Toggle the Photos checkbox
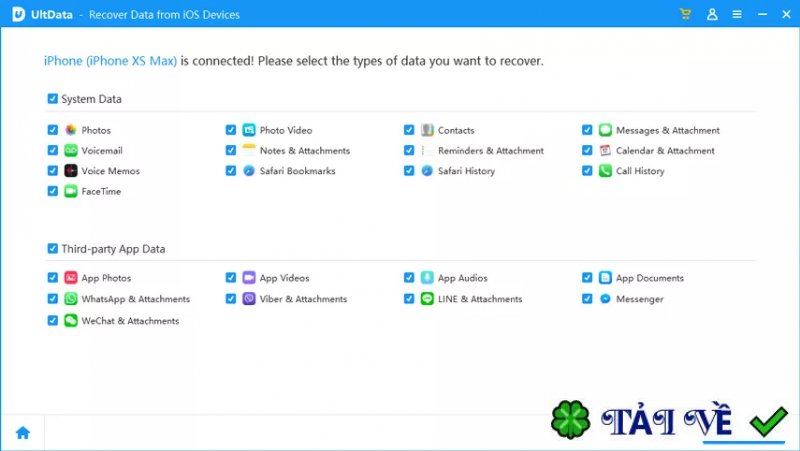The image size is (800, 451). click(x=53, y=130)
